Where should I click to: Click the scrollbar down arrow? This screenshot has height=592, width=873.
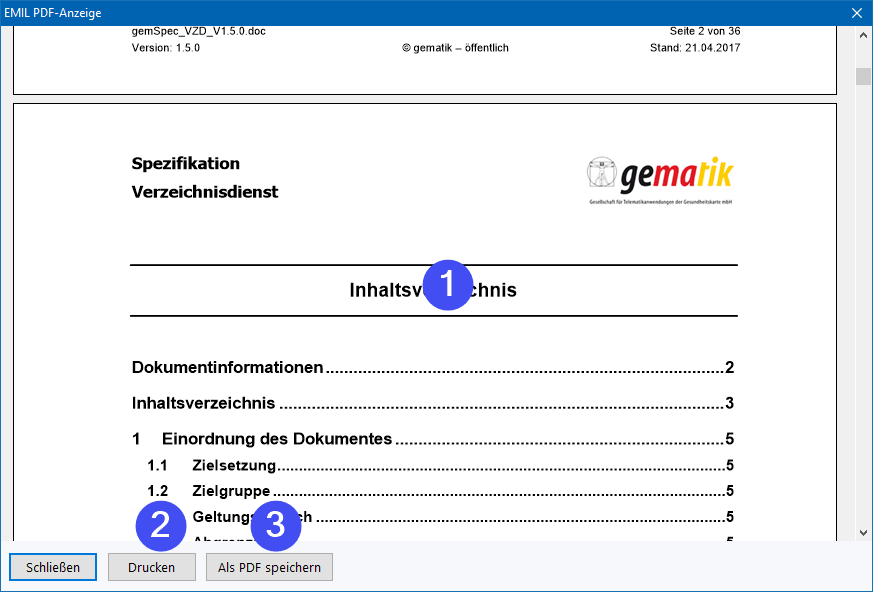point(862,534)
